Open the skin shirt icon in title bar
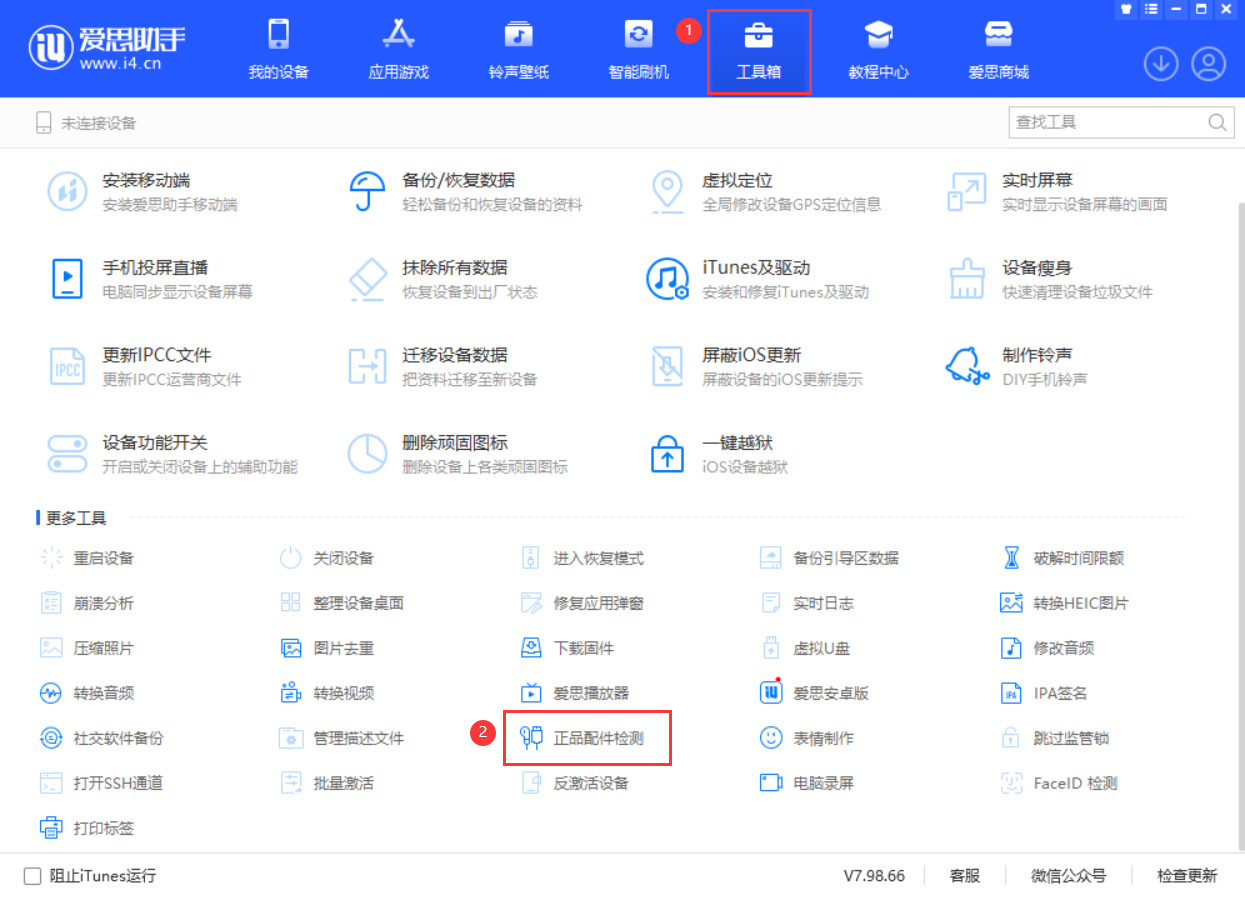 1126,9
